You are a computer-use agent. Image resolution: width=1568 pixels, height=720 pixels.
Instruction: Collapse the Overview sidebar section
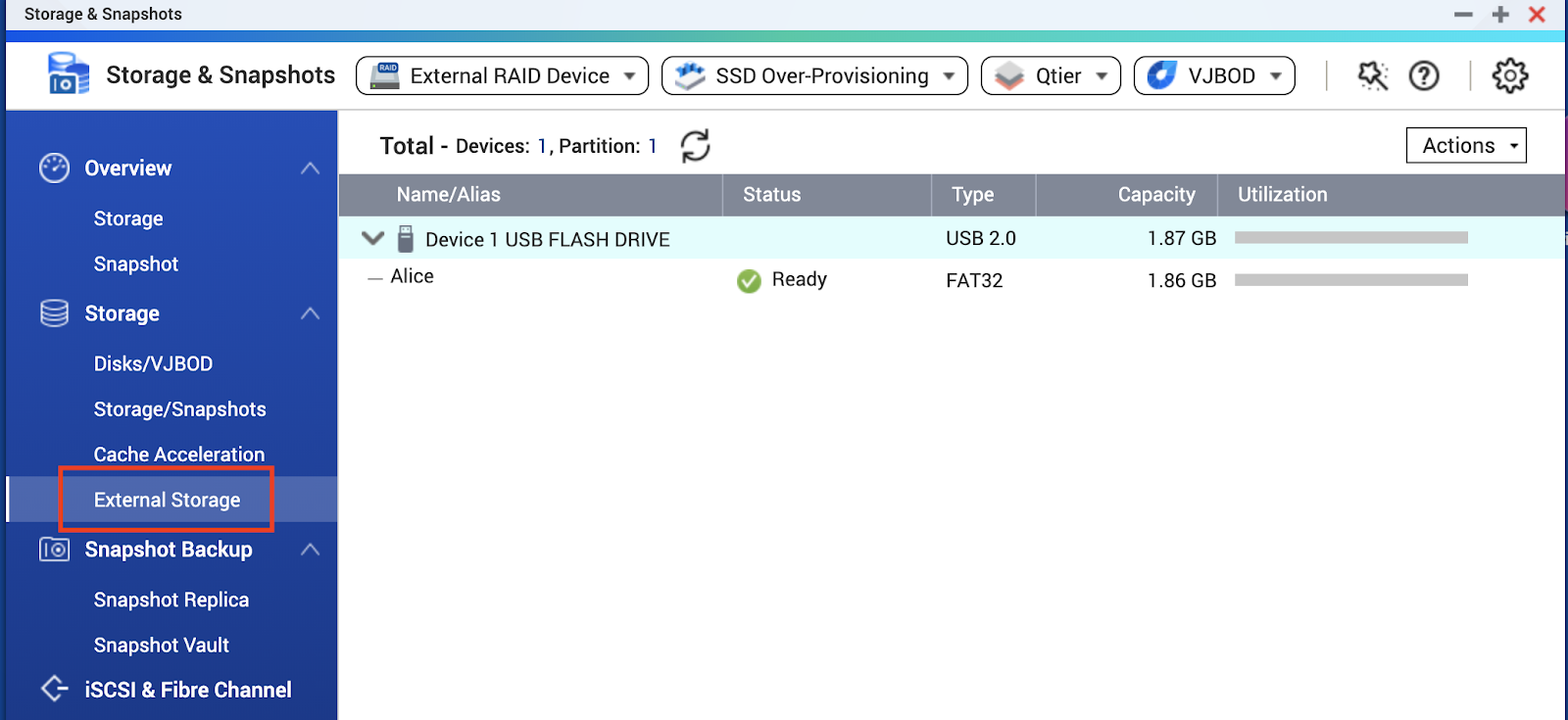(x=310, y=168)
